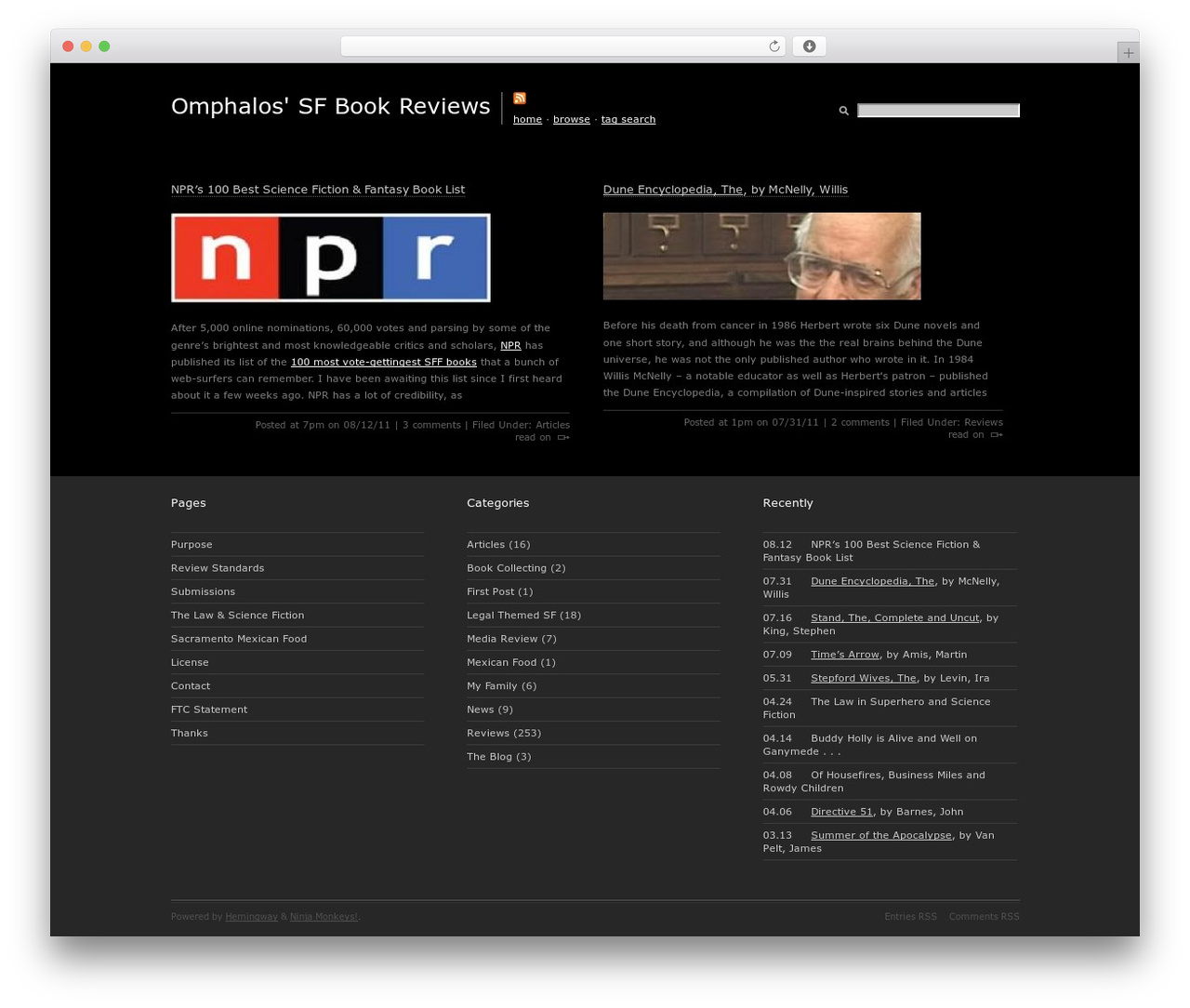Open the Dune Encyclopedia post title
1190x1008 pixels.
pos(725,190)
